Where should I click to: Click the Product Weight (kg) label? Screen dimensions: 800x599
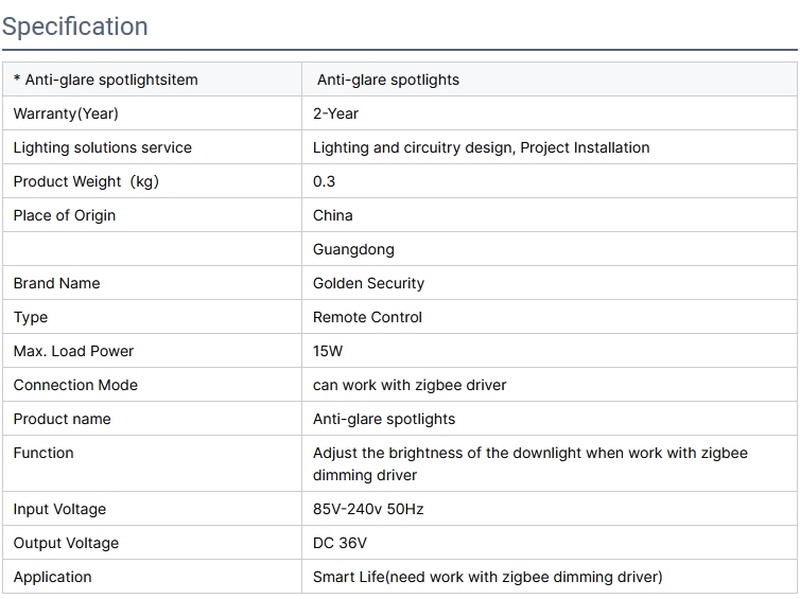coord(86,181)
